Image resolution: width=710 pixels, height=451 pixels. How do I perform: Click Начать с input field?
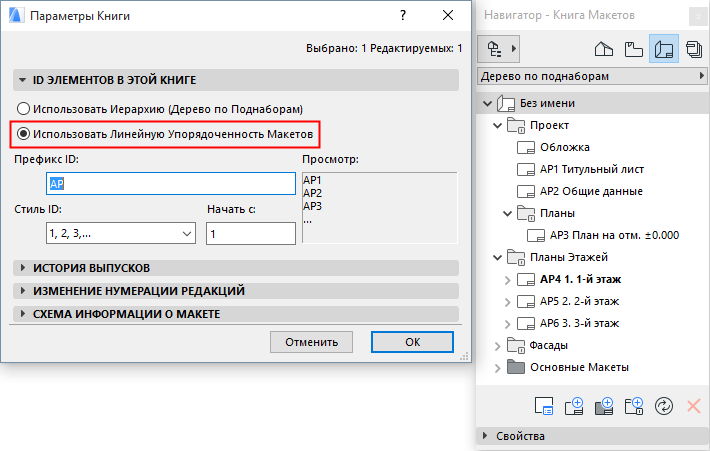[251, 233]
